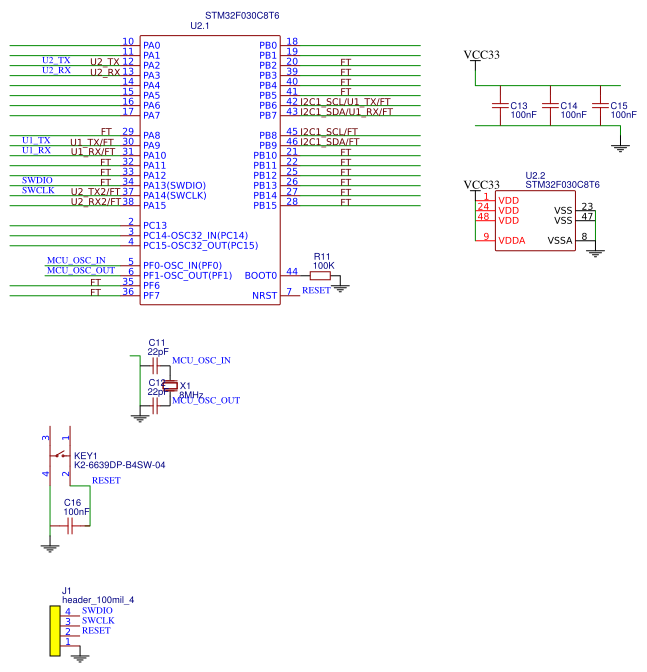Select the SWDIO net label on J1 header

(x=97, y=610)
